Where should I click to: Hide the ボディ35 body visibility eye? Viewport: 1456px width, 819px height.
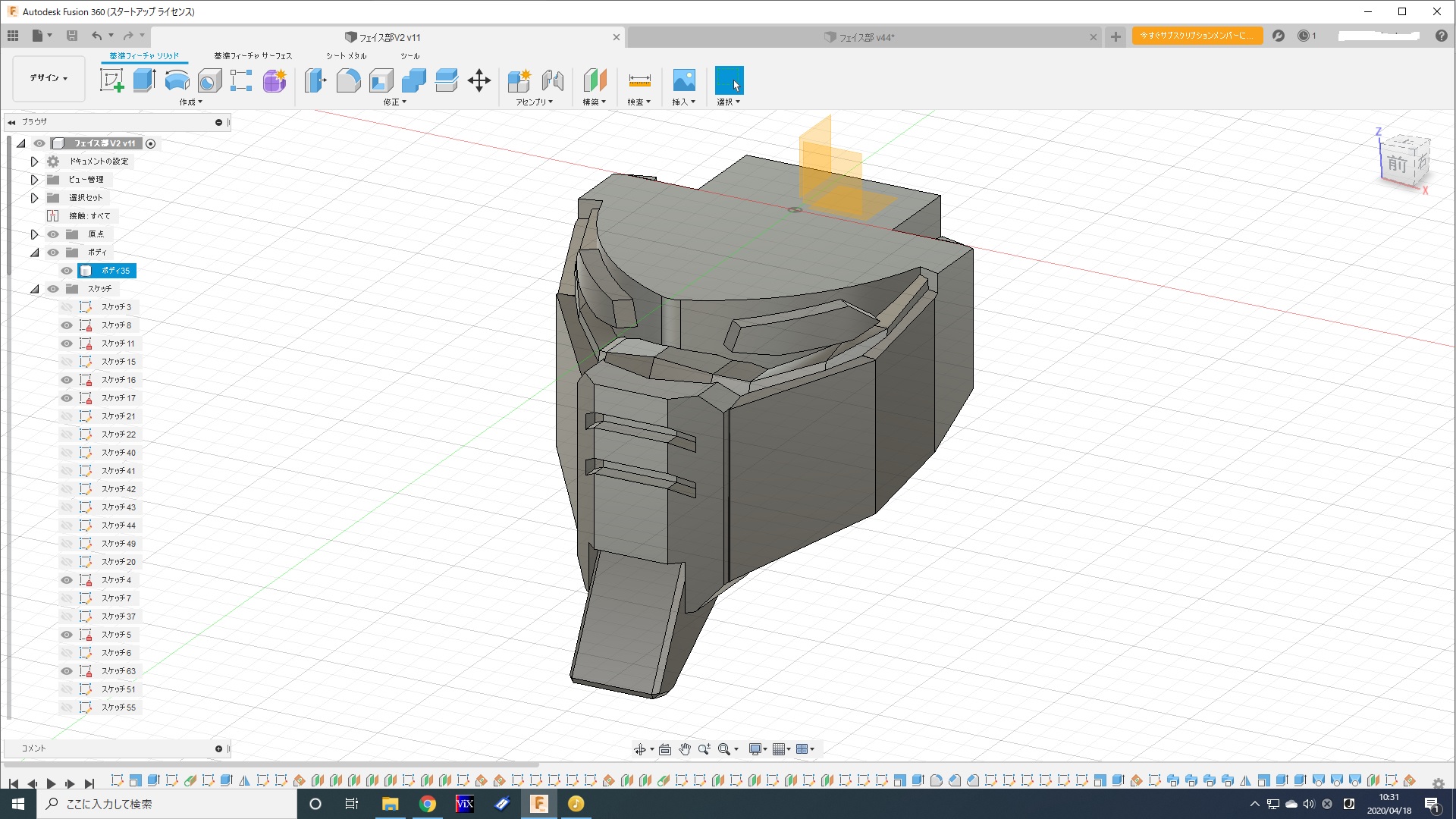coord(67,271)
